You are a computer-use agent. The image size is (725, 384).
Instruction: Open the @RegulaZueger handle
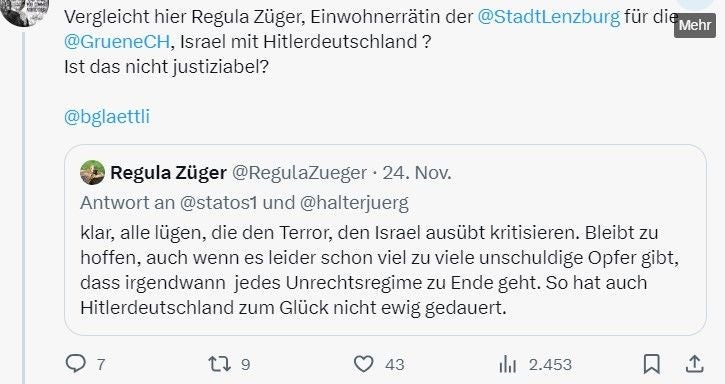299,173
